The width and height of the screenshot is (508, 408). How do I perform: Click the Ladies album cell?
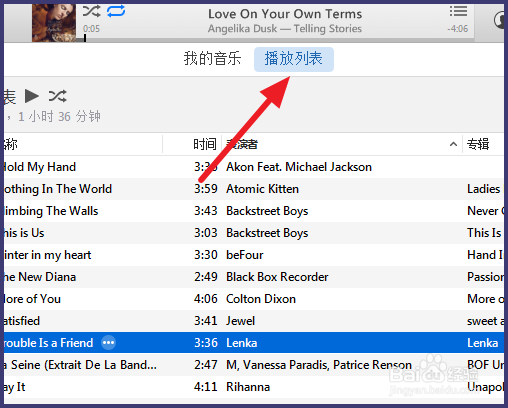point(484,189)
